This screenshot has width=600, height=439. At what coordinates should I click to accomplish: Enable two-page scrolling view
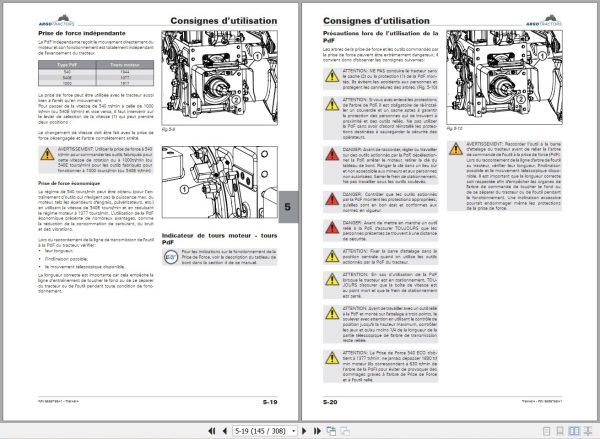(588, 431)
